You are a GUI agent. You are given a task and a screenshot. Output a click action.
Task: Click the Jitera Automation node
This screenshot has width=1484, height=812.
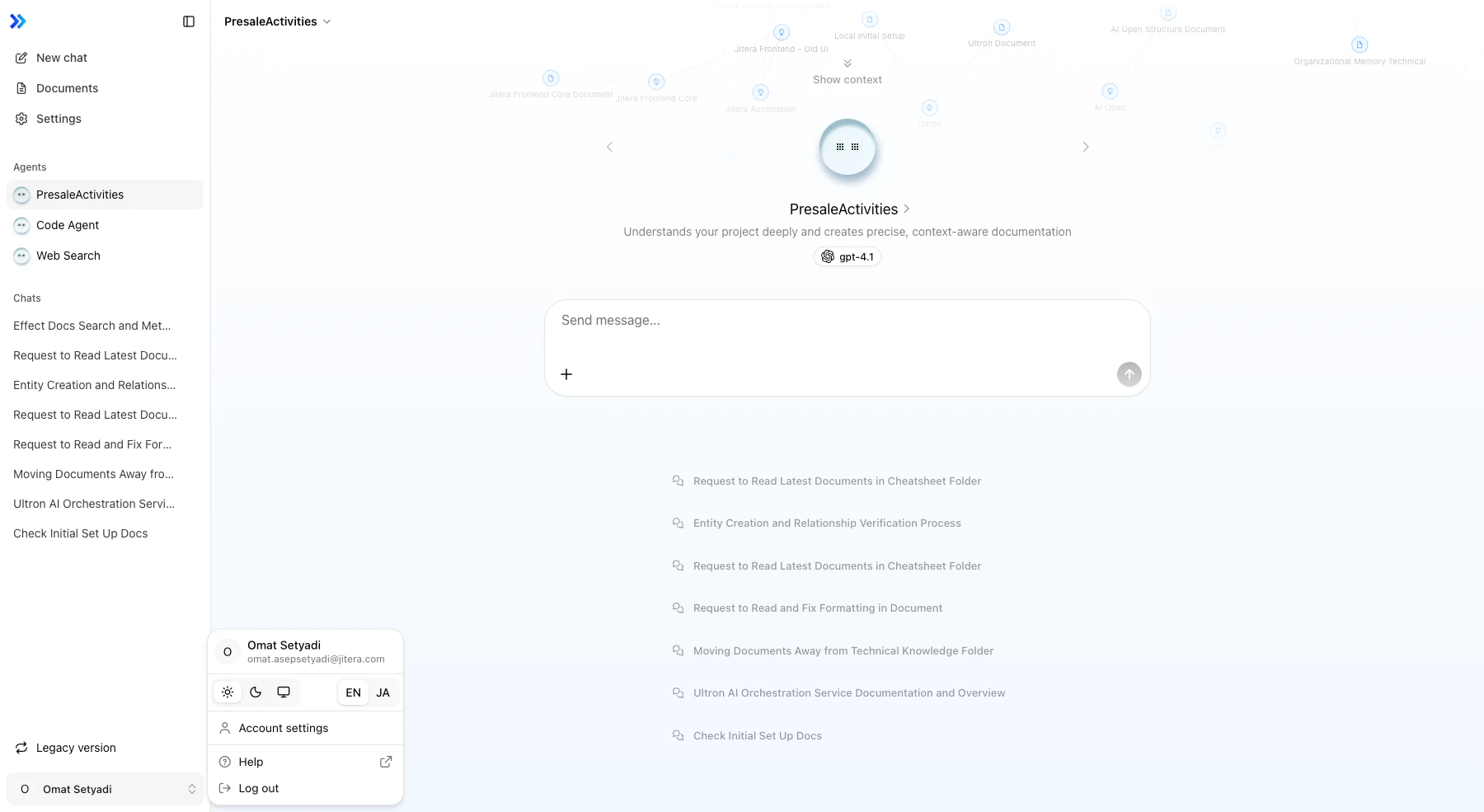[761, 92]
